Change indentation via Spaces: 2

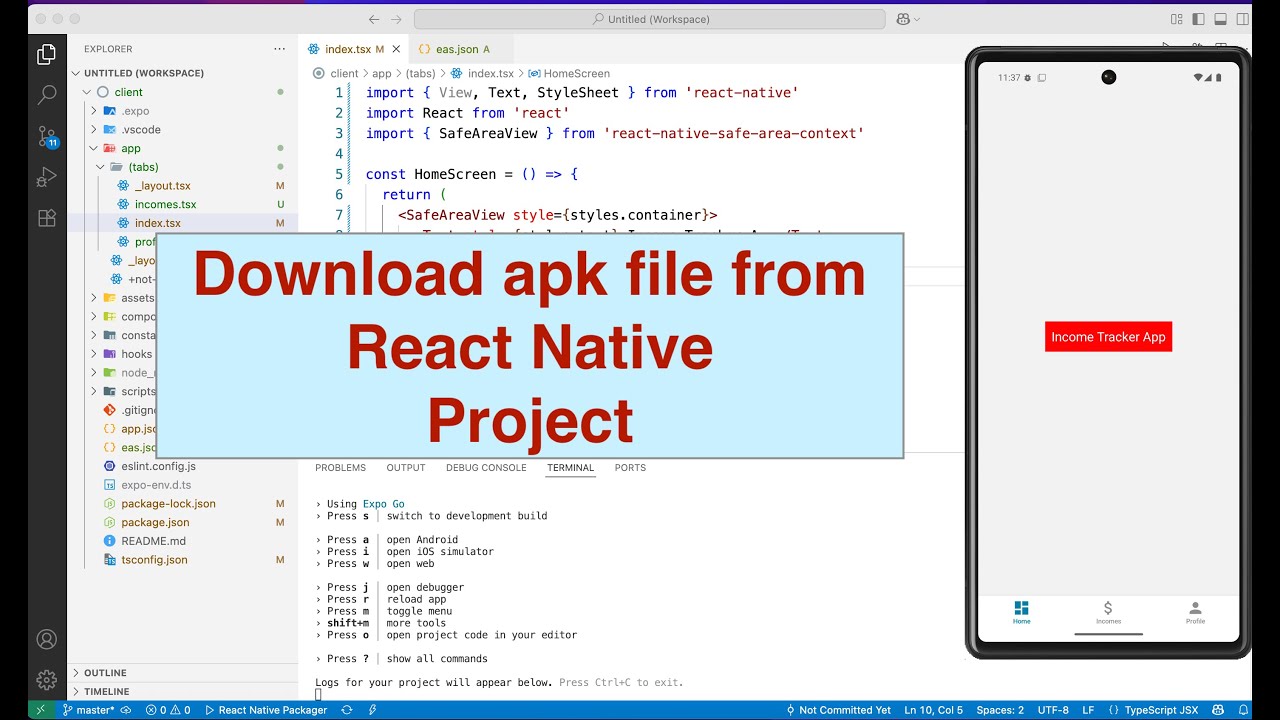pyautogui.click(x=1000, y=710)
